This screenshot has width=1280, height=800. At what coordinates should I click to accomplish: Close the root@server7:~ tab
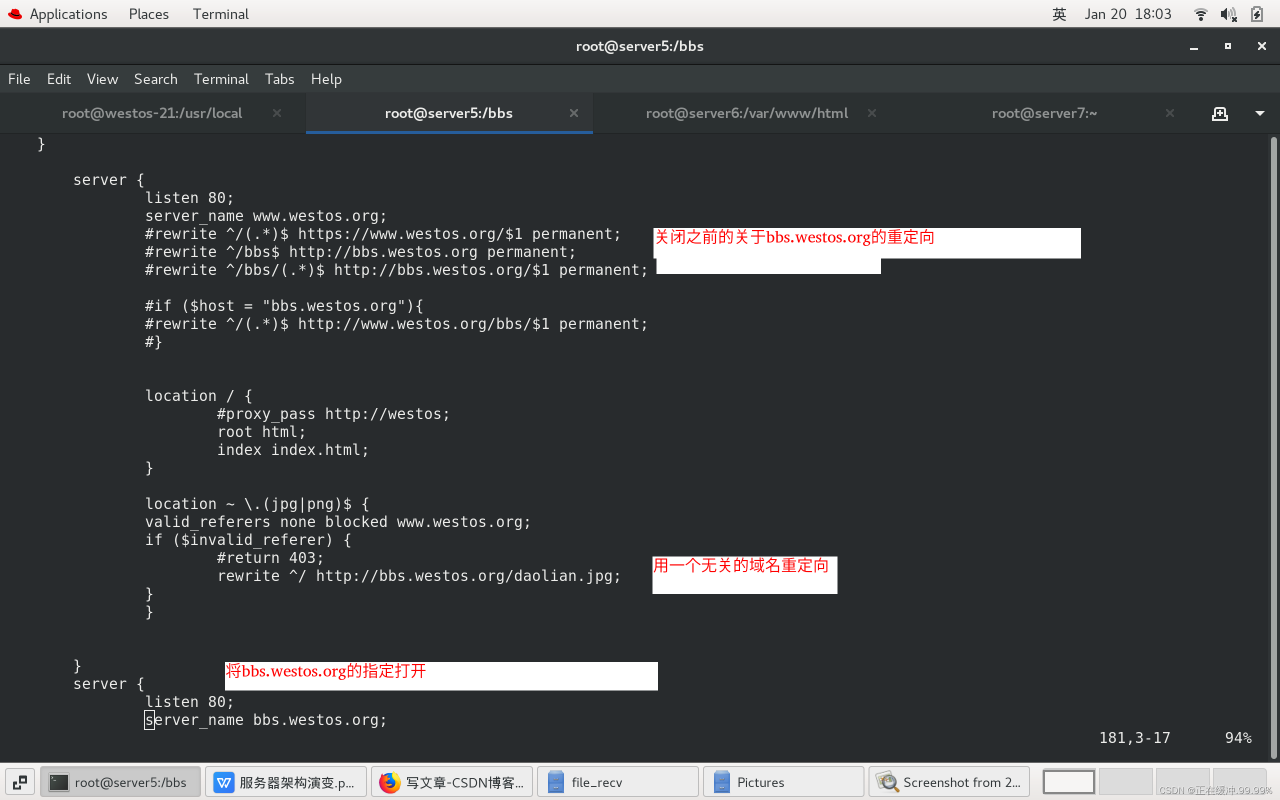(x=1170, y=113)
